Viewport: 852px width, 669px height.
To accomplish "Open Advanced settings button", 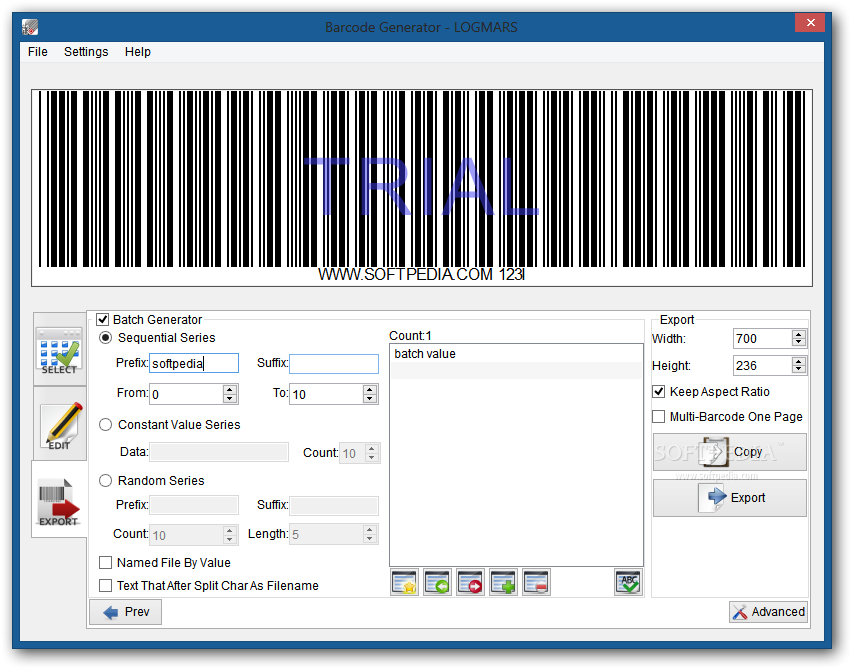I will tap(768, 612).
